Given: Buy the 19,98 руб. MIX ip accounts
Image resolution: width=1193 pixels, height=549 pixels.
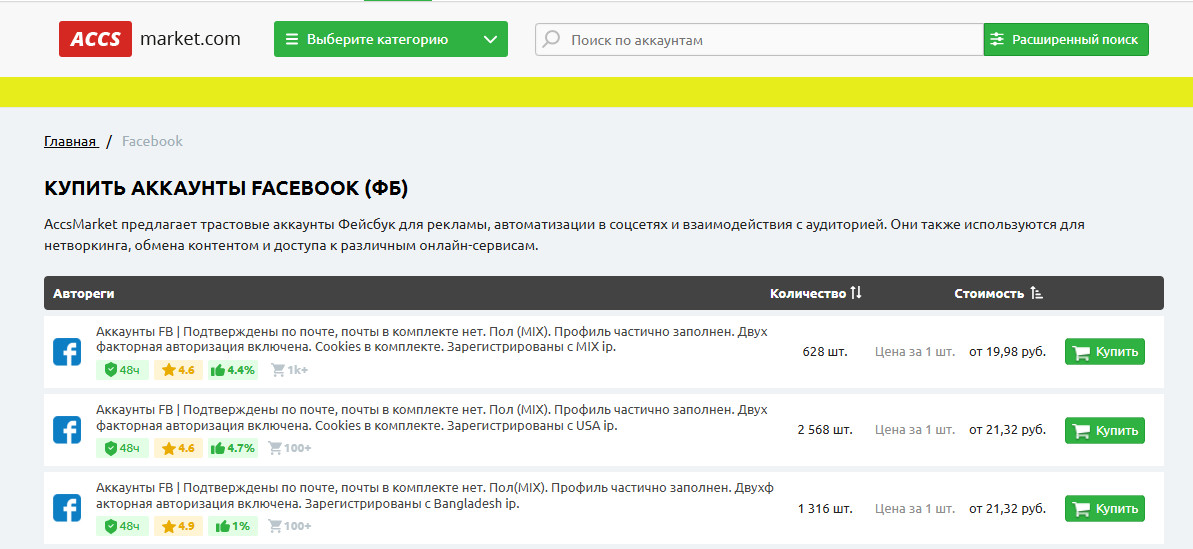Looking at the screenshot, I should click(1104, 352).
